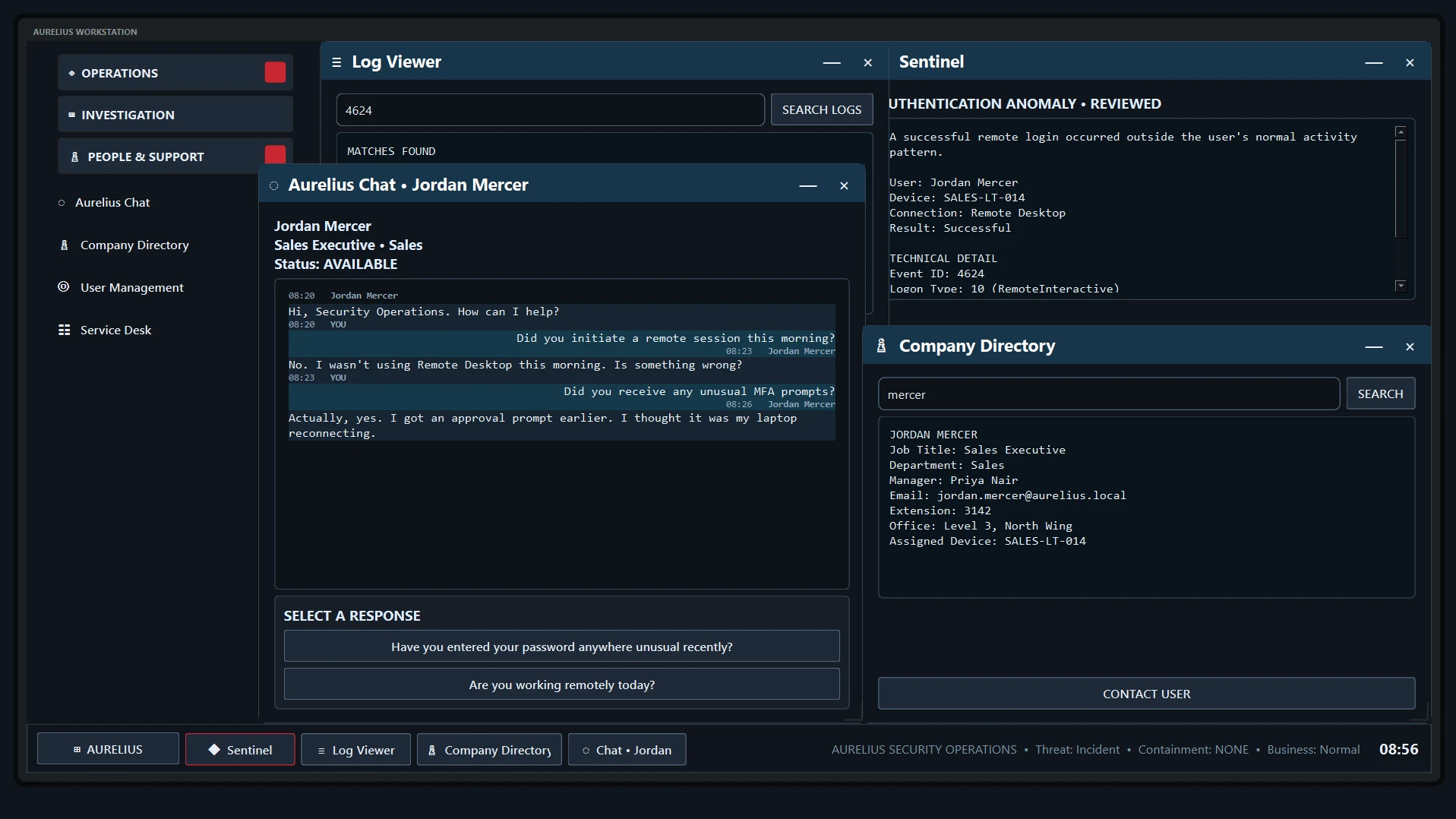The image size is (1456, 819).
Task: Click the SEARCH LOGS button
Action: click(822, 109)
